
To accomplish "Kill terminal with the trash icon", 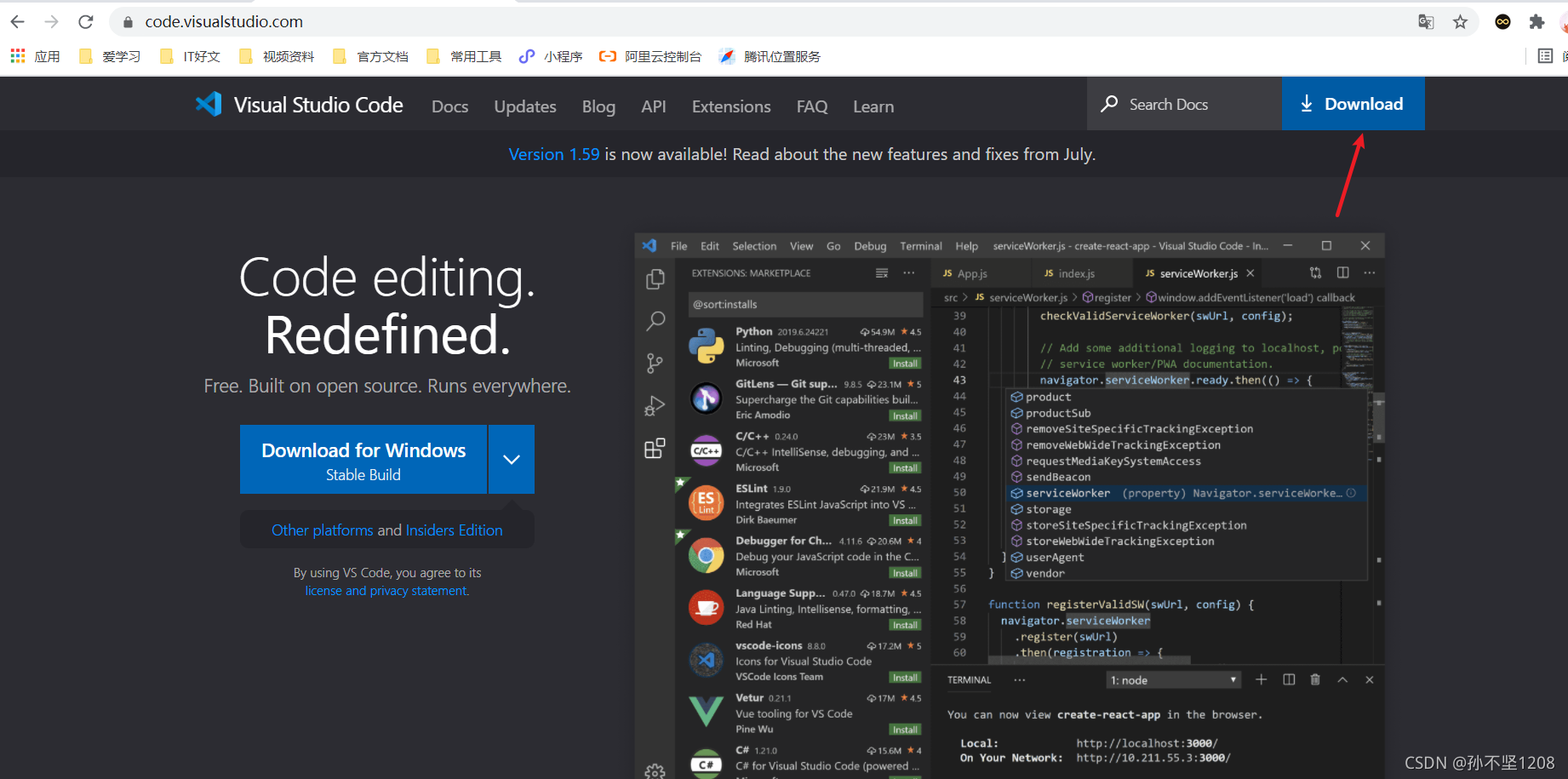I will [x=1315, y=679].
